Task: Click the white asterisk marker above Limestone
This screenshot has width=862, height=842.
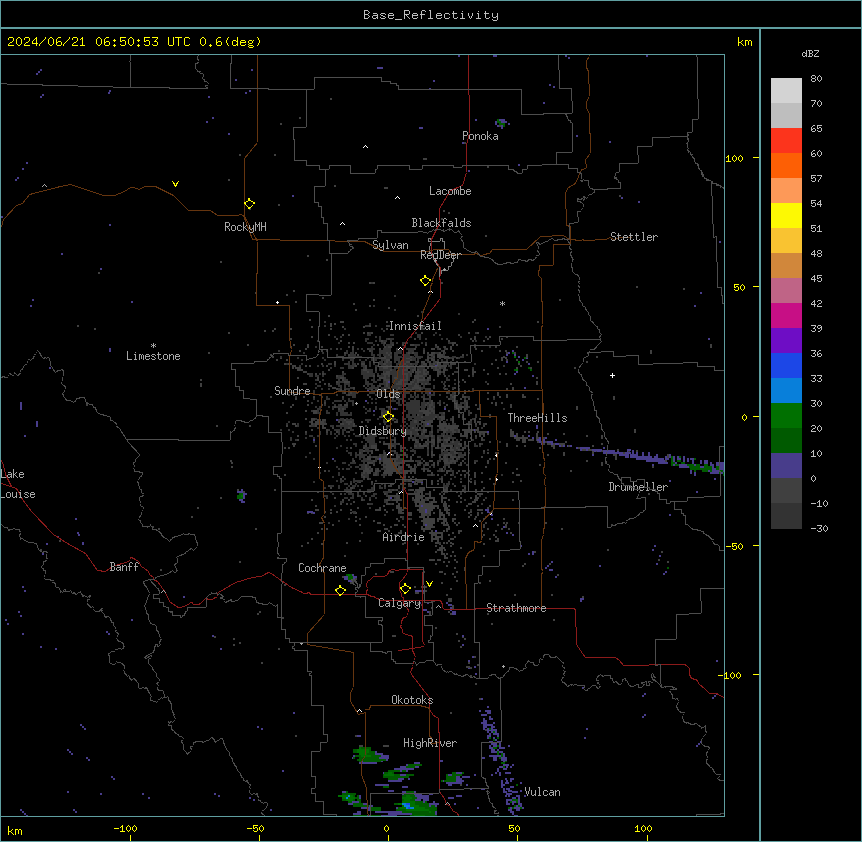Action: pyautogui.click(x=153, y=346)
